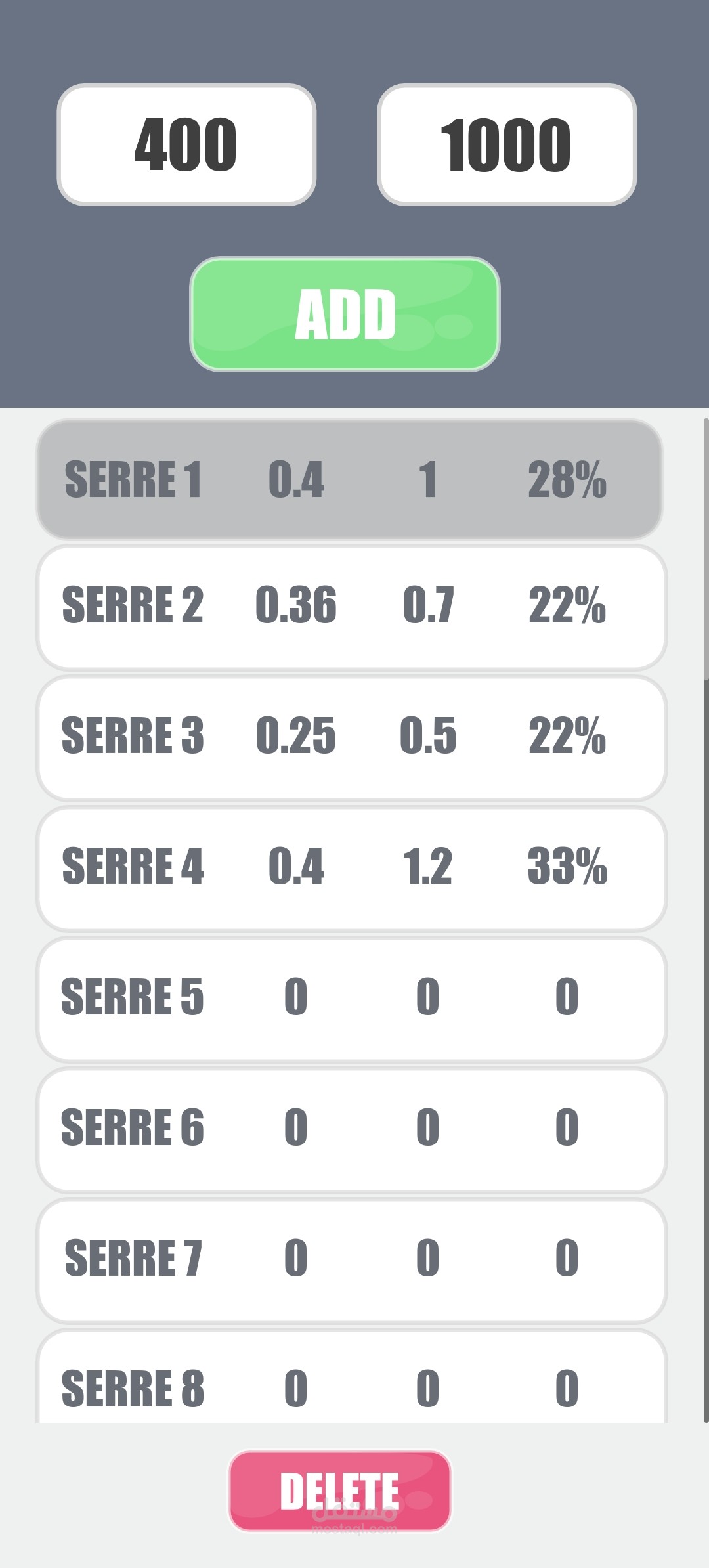Select the SERRE 1 row
The height and width of the screenshot is (1568, 709).
coord(349,479)
